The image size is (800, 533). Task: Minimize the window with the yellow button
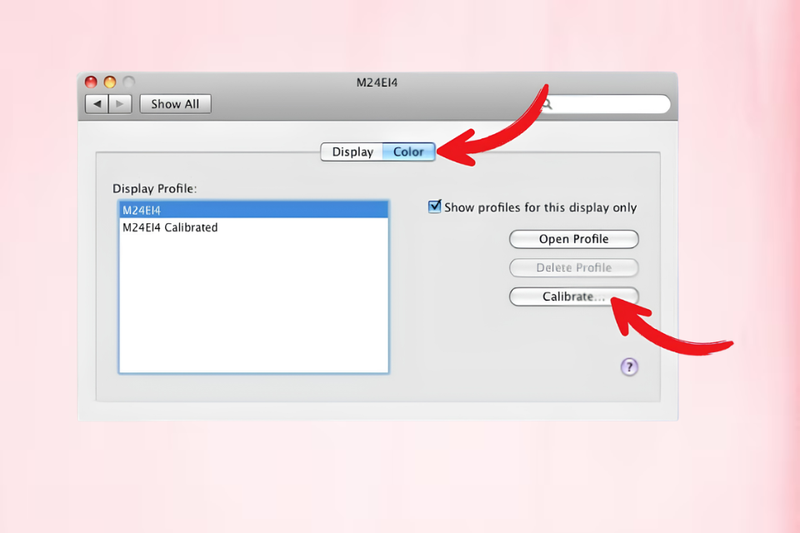tap(110, 82)
